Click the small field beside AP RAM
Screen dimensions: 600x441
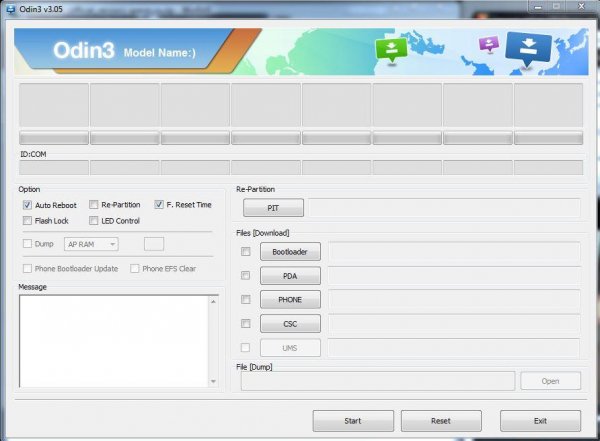(154, 244)
